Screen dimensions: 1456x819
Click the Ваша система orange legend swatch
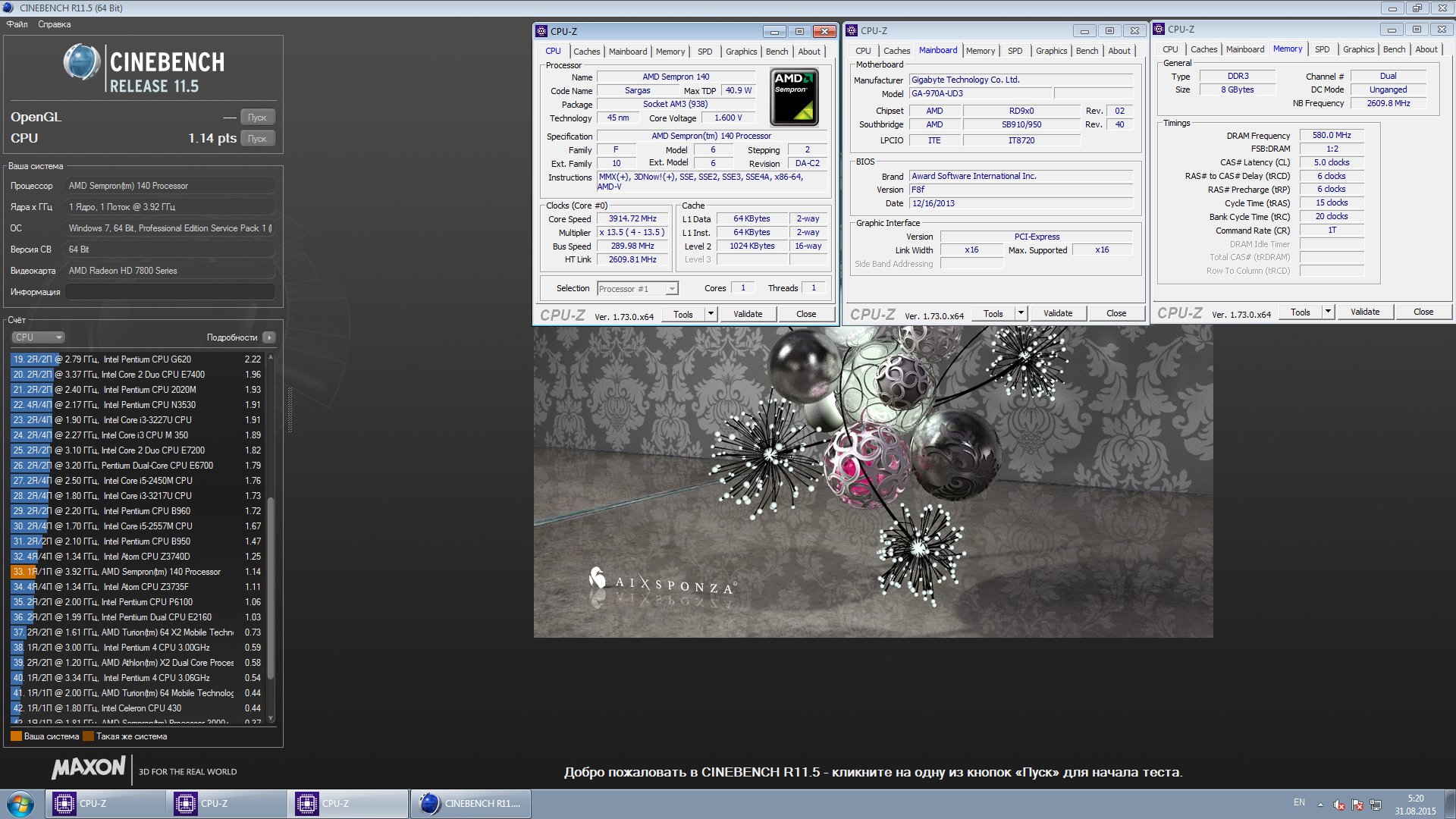point(16,736)
